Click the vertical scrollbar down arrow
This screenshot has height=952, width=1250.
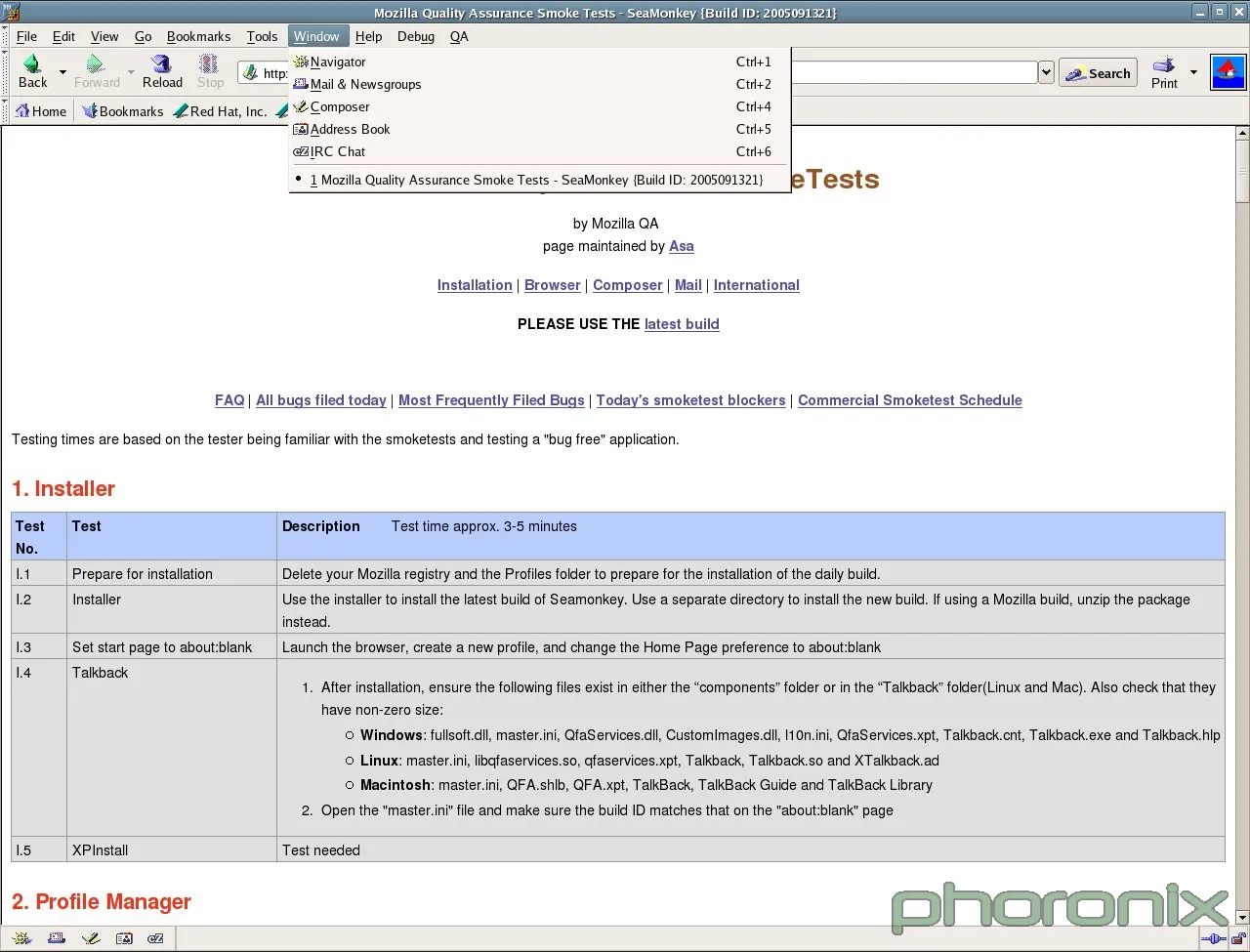(1242, 918)
